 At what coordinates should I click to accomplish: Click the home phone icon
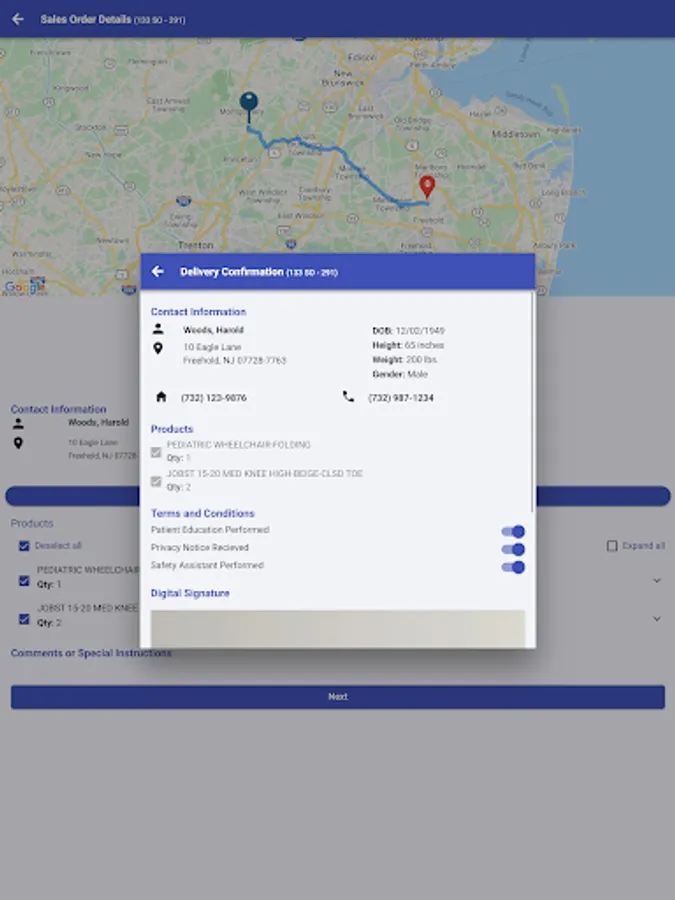pos(161,397)
